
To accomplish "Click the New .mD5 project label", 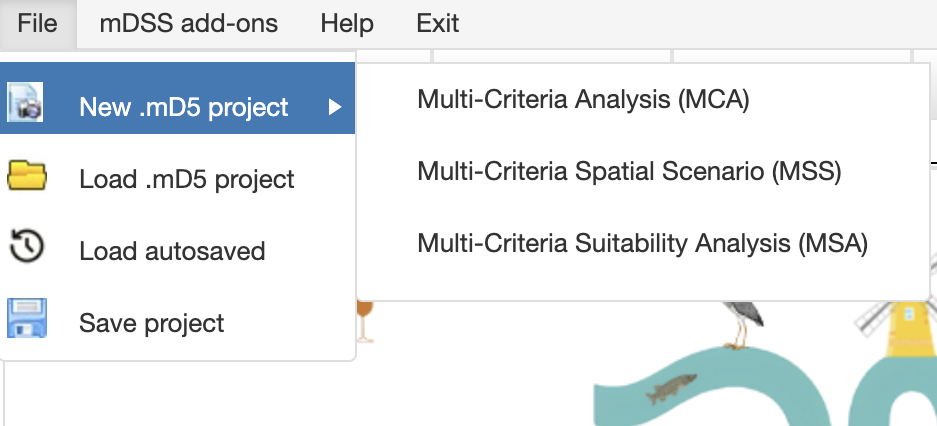I will coord(184,108).
